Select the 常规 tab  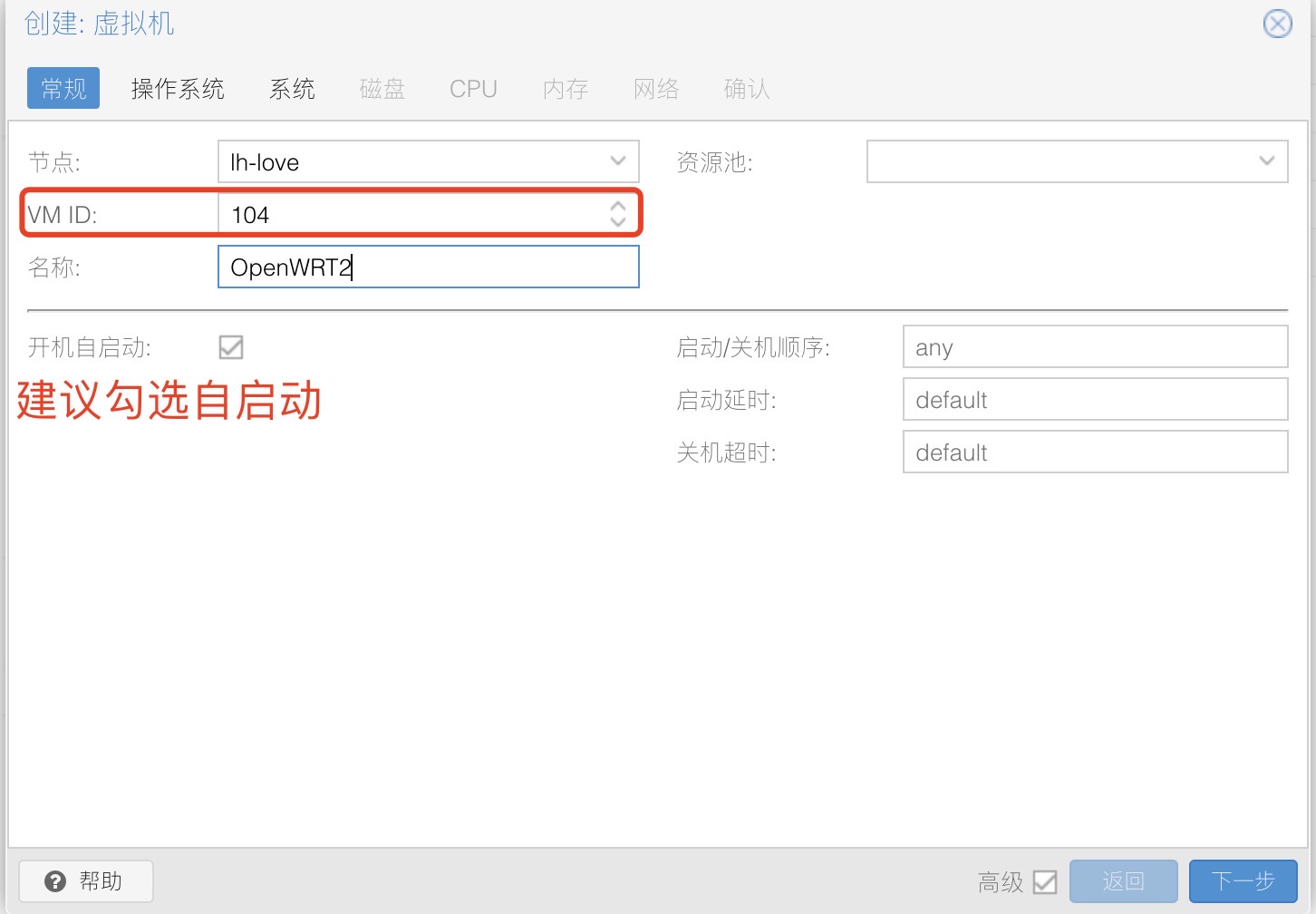point(63,89)
